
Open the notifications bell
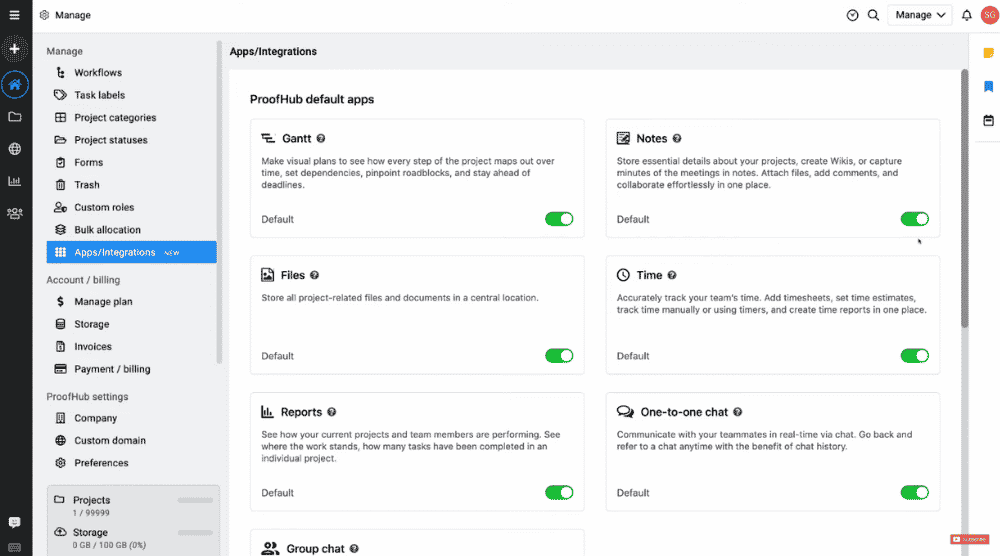pos(967,15)
